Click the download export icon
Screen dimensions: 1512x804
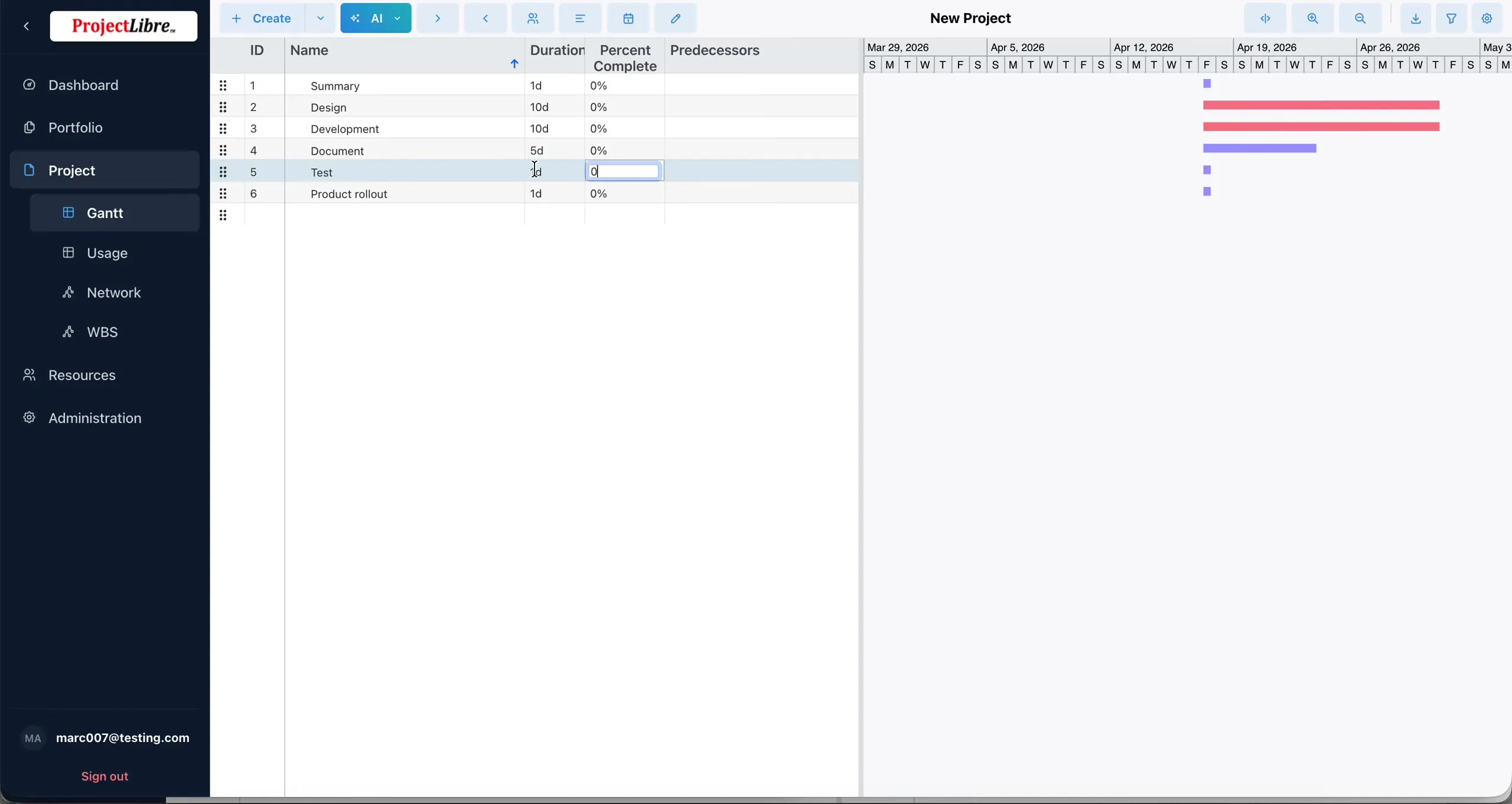1416,18
